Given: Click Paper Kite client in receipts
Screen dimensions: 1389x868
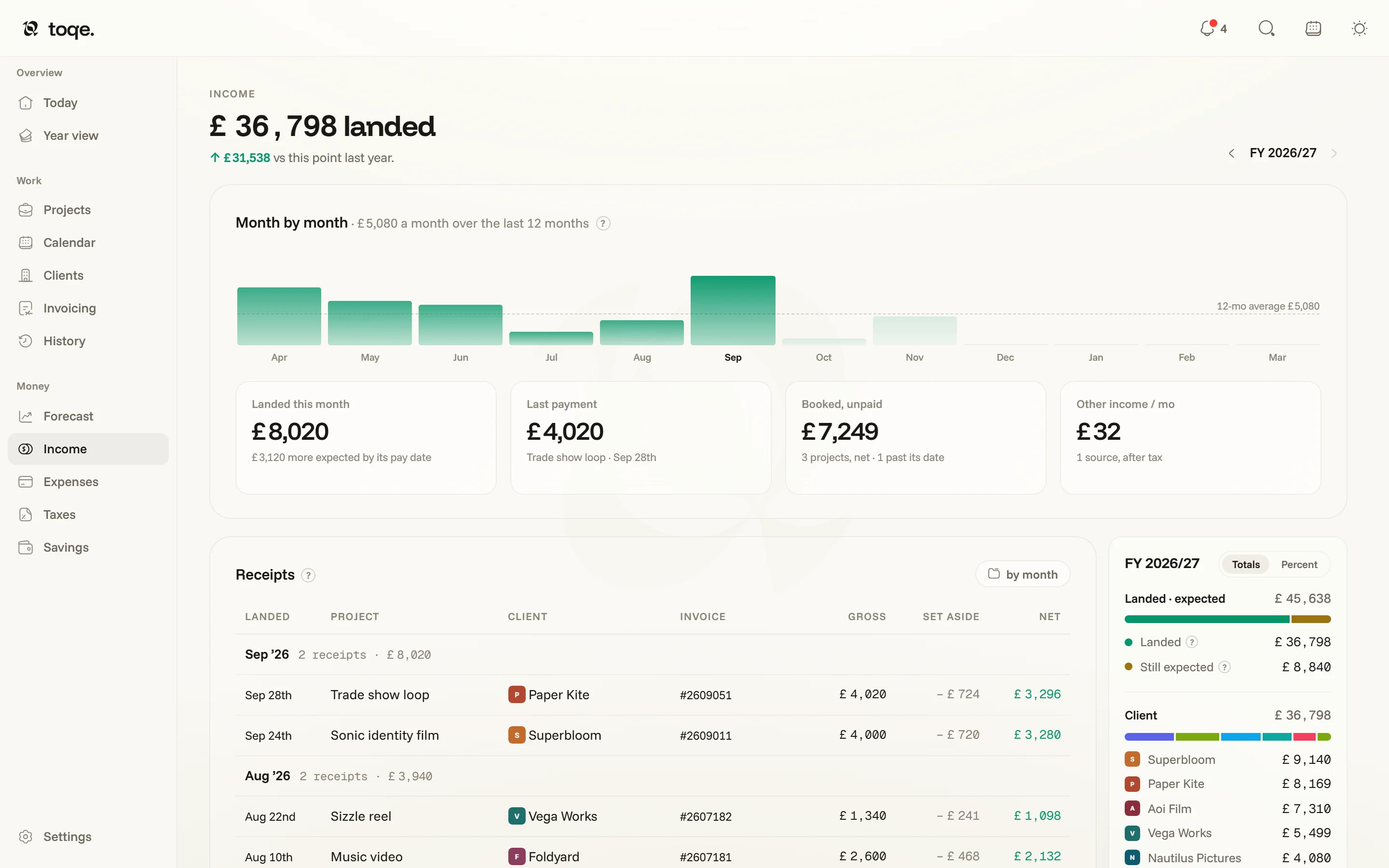Looking at the screenshot, I should [x=549, y=694].
